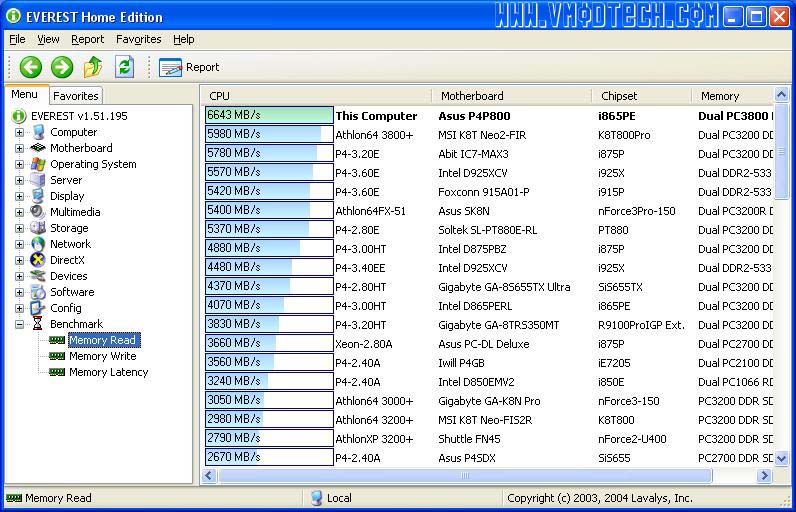Click the Computer category icon

click(x=38, y=132)
